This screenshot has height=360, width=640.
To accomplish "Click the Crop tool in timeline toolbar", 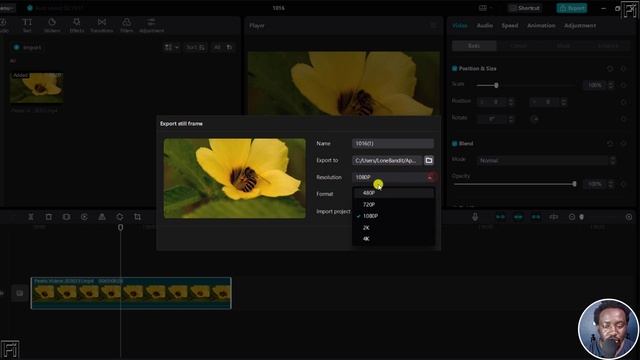I will pos(137,217).
